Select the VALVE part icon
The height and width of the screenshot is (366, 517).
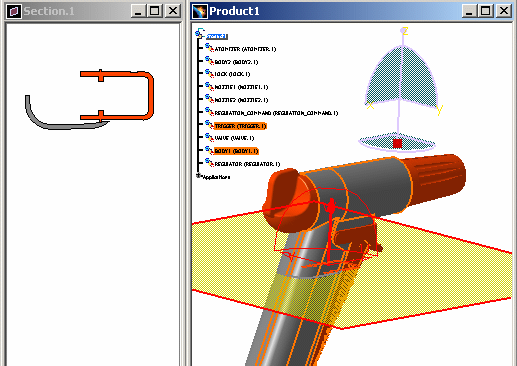click(x=209, y=137)
